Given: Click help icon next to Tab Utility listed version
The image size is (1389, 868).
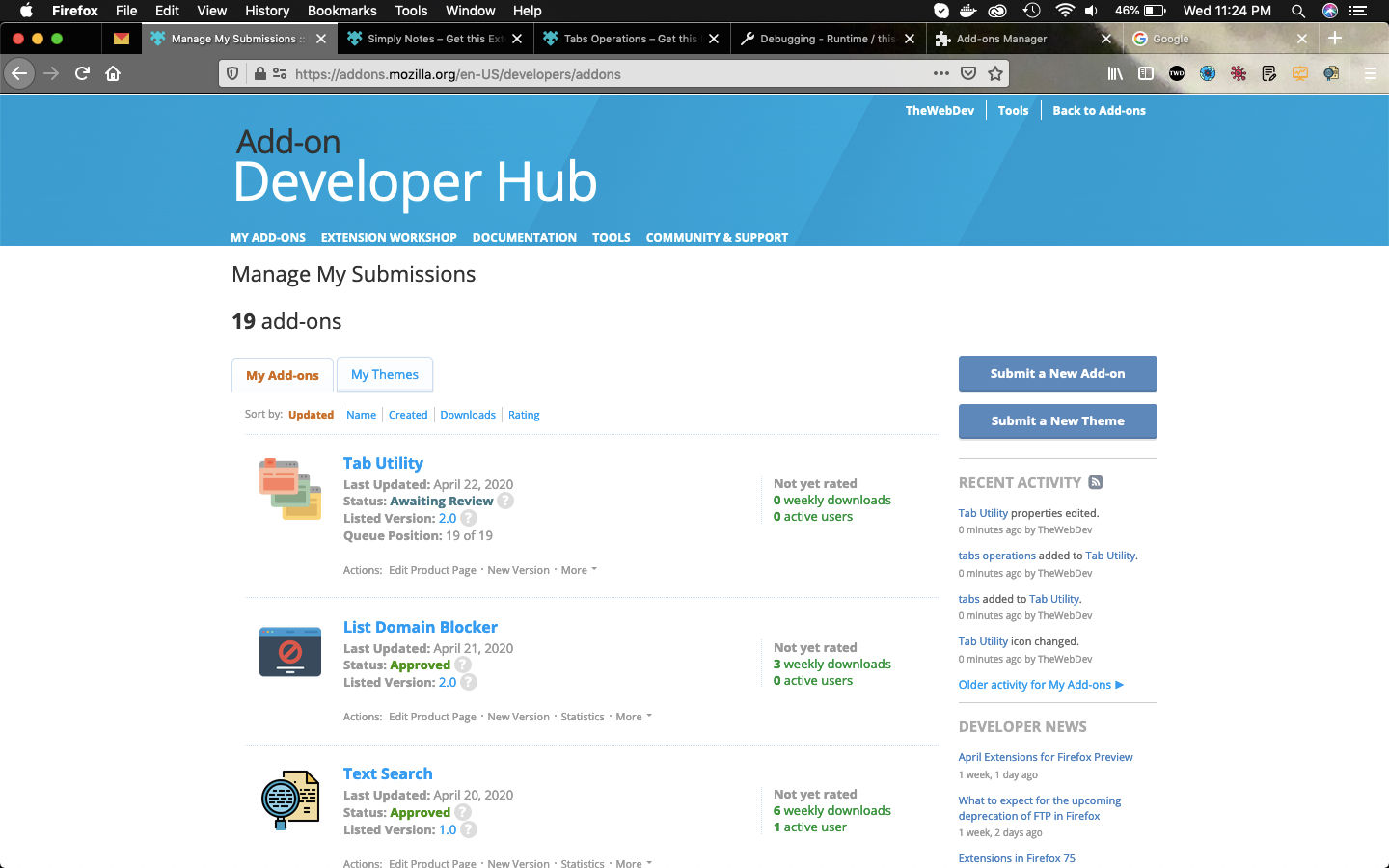Looking at the screenshot, I should [x=469, y=518].
